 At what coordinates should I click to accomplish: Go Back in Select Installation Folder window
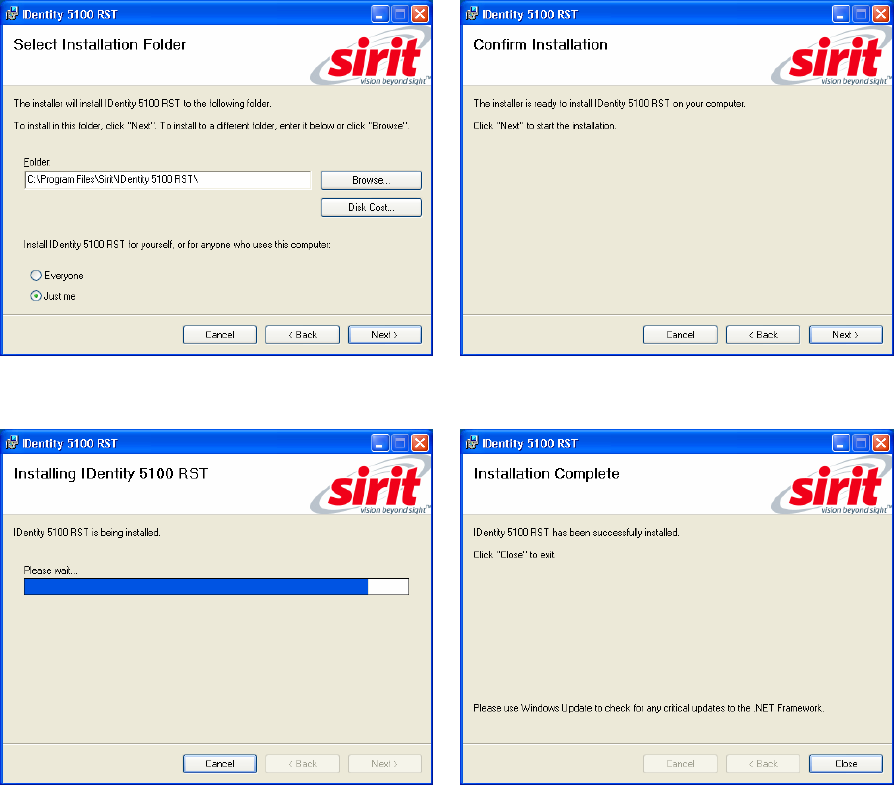point(302,335)
